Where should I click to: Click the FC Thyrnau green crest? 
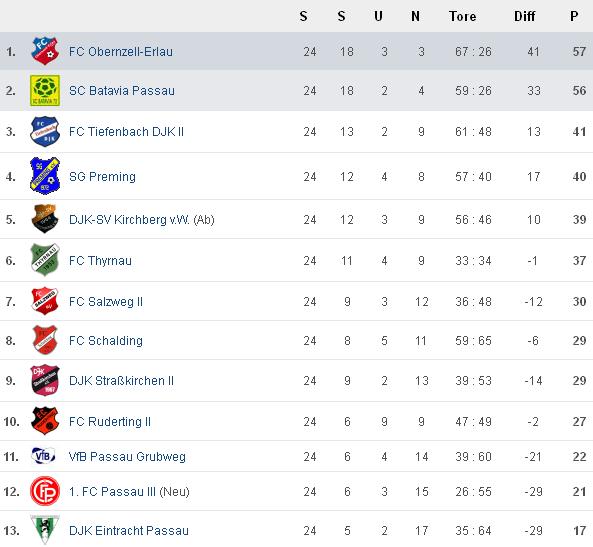(45, 260)
